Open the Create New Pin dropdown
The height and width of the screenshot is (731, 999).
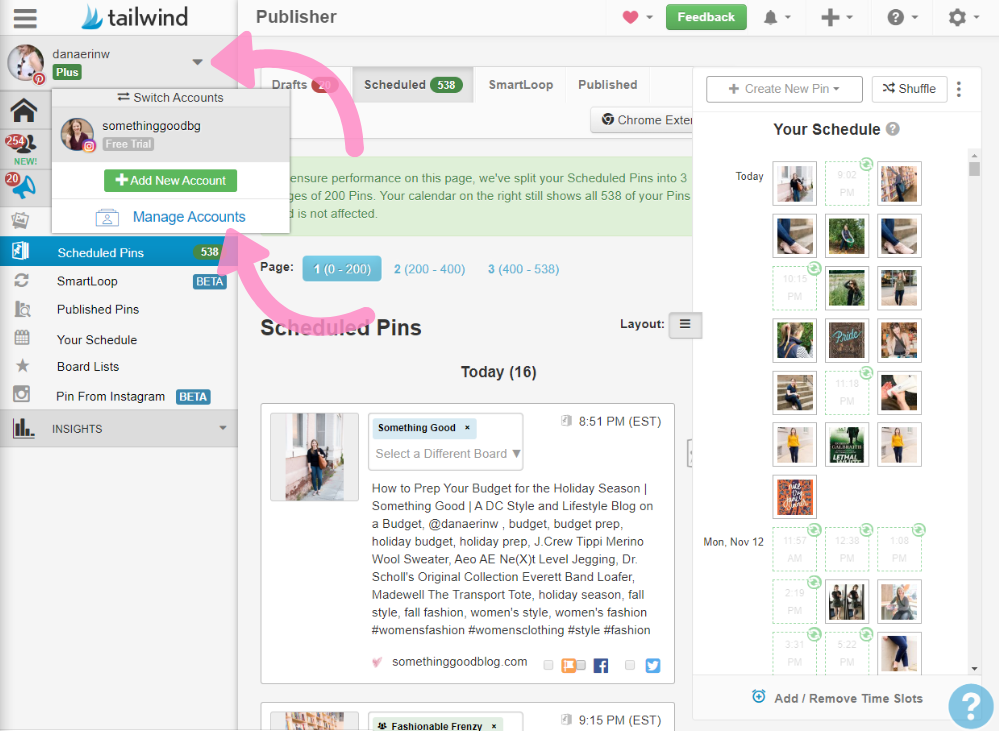[x=784, y=89]
